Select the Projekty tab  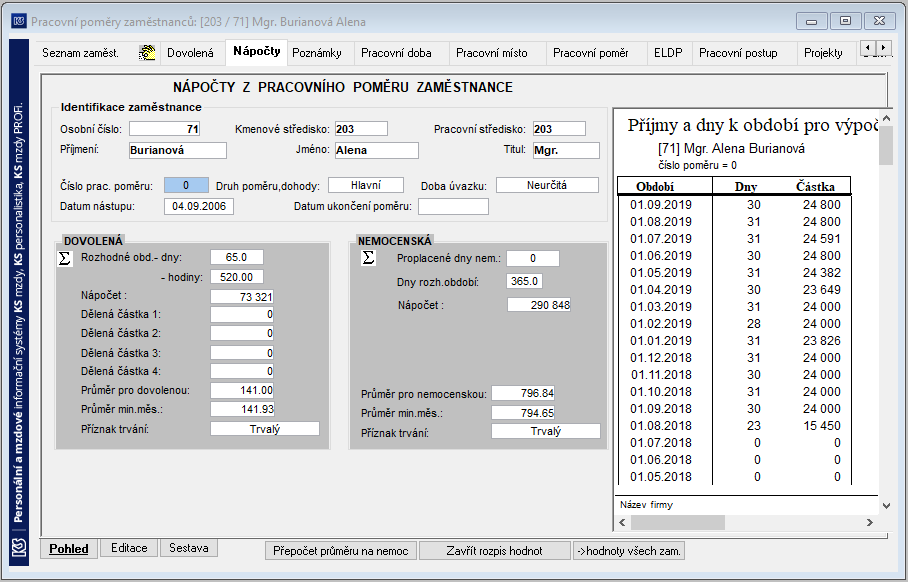(x=823, y=53)
